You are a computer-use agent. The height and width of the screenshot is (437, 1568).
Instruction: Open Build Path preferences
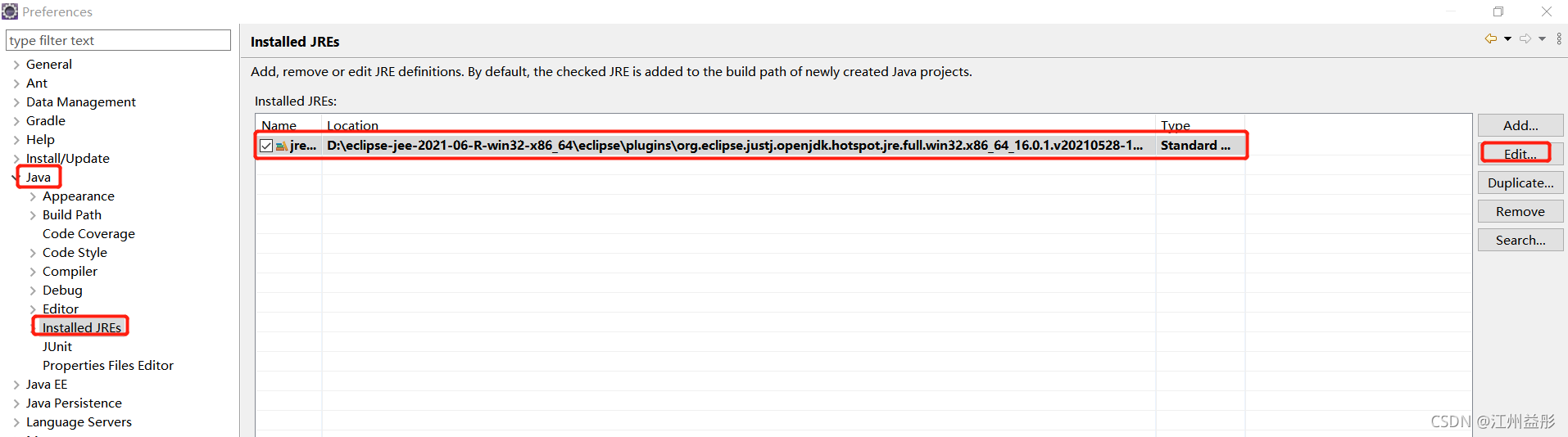(x=72, y=214)
